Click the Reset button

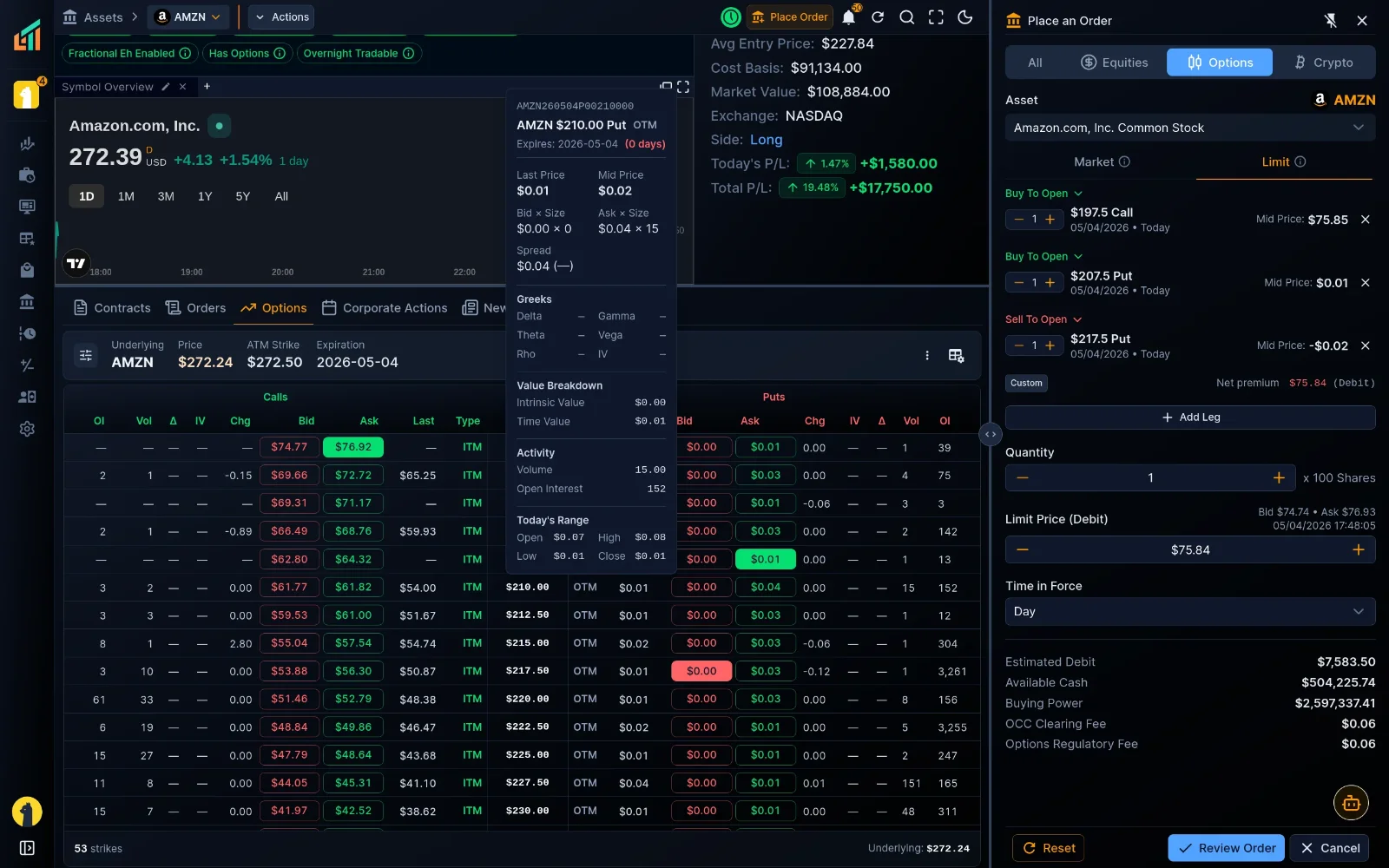[x=1049, y=848]
